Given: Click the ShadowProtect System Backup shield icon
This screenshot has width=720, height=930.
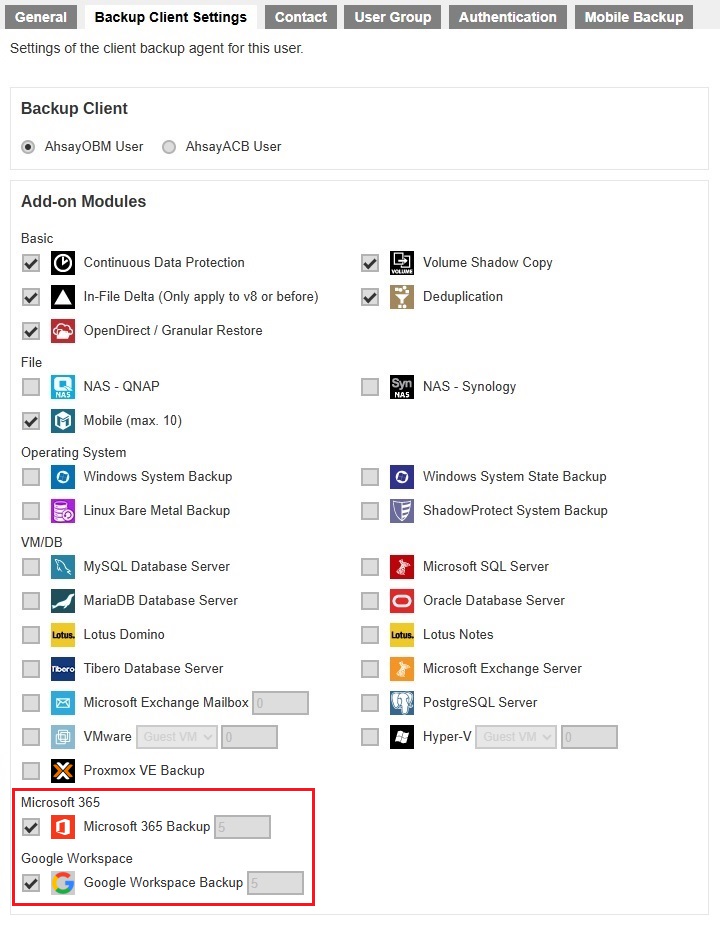Looking at the screenshot, I should (x=402, y=511).
